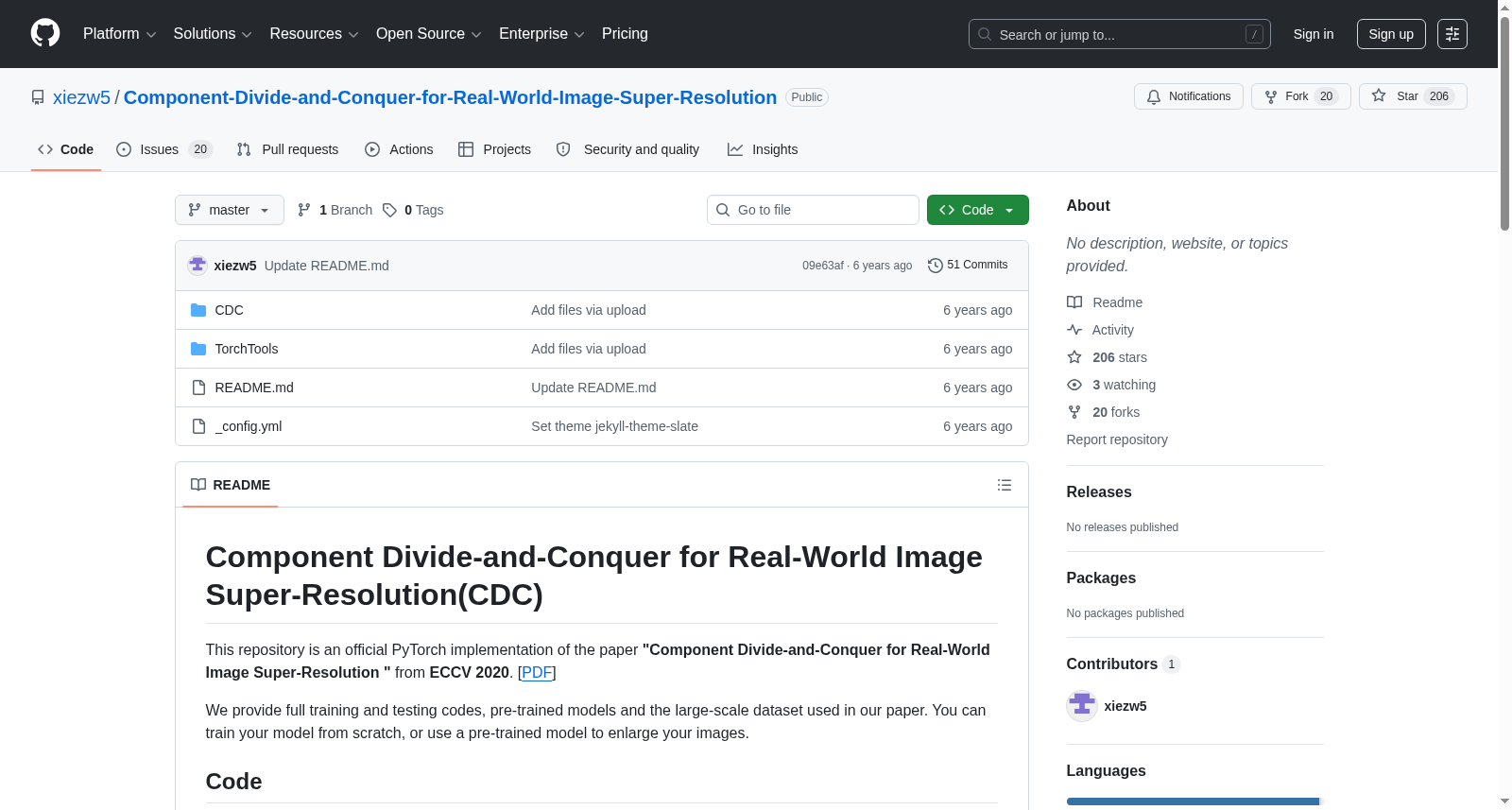
Task: Expand the Enterprise menu
Action: 541,34
